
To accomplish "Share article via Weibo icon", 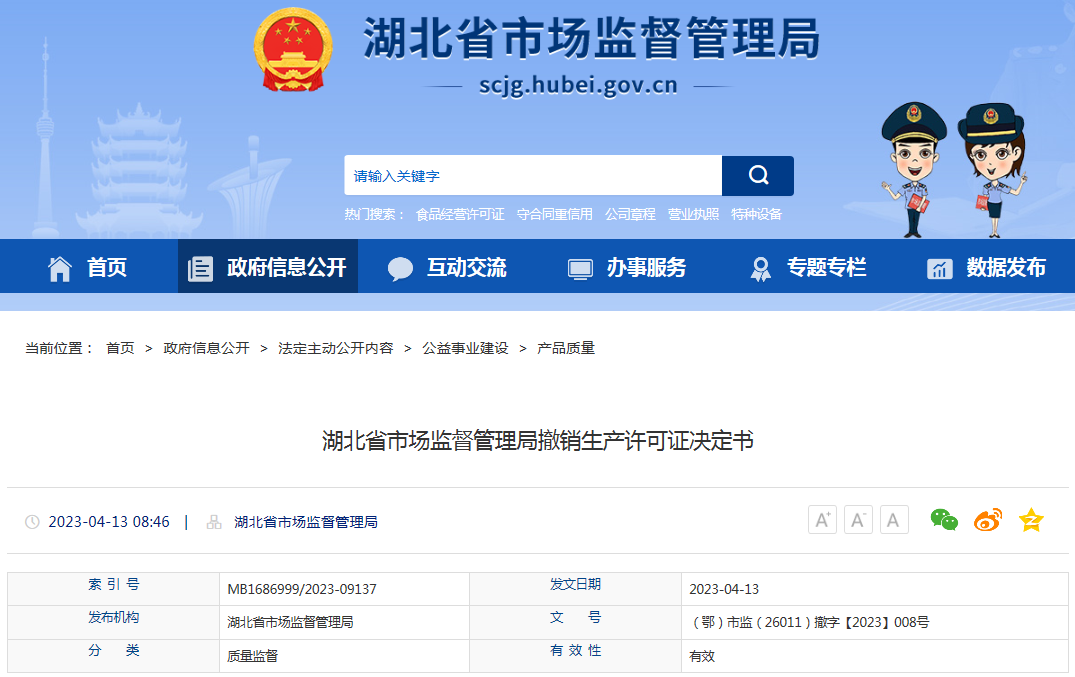I will point(988,520).
